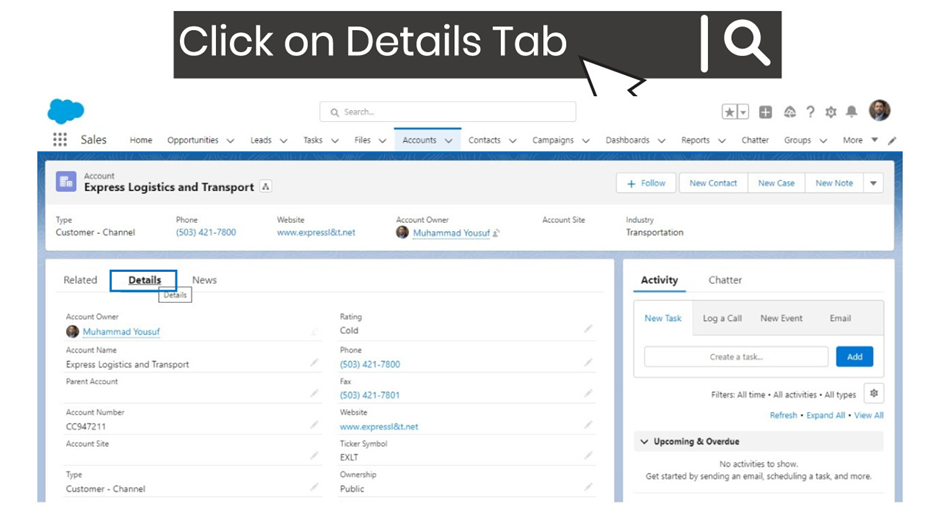
Task: Open more account actions dropdown arrow
Action: click(x=873, y=183)
